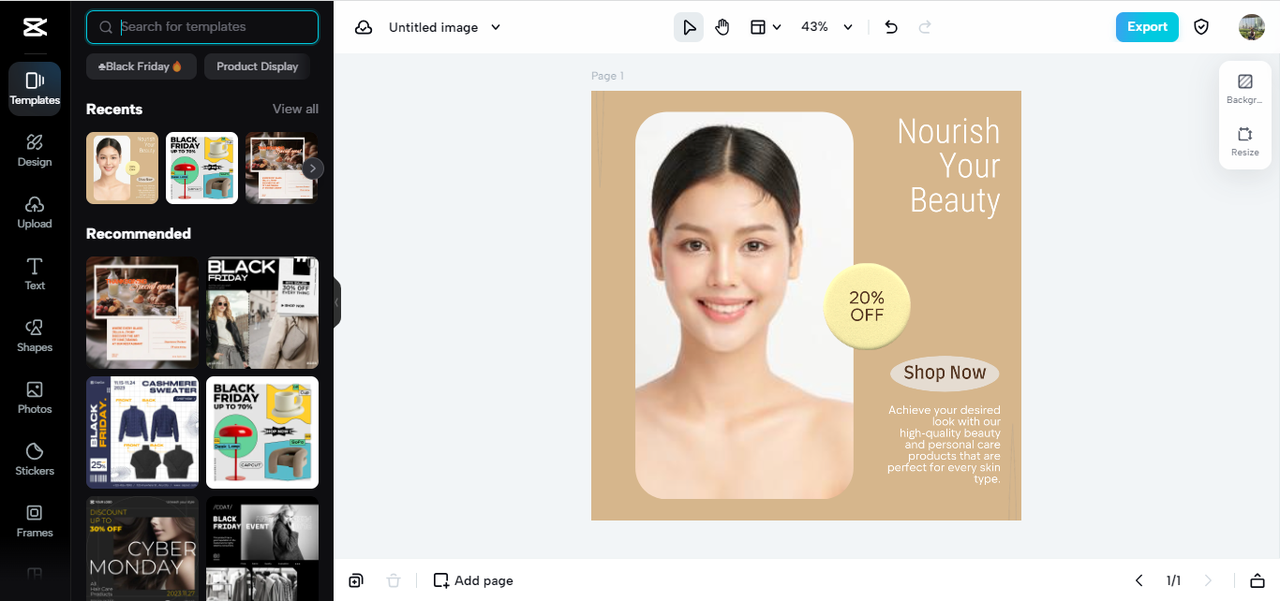Redo the last action

click(925, 27)
